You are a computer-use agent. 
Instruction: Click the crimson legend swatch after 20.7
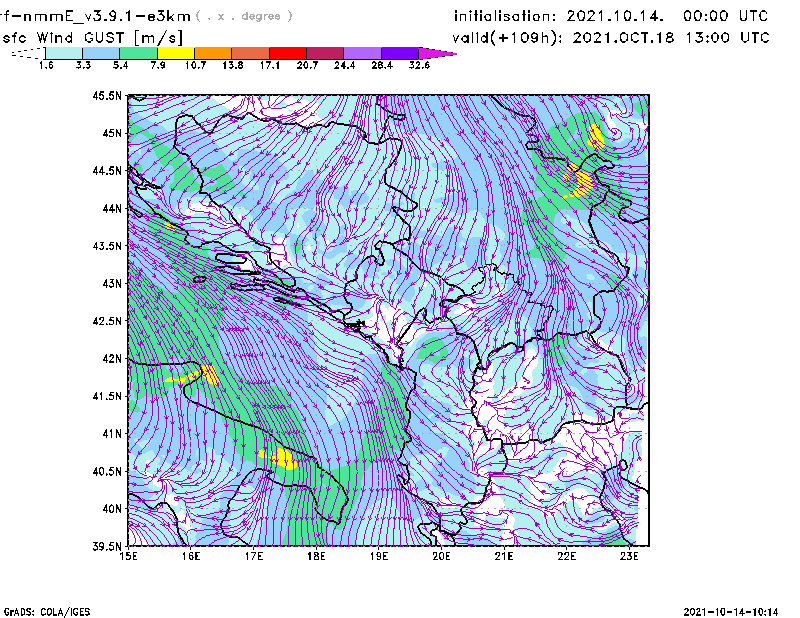point(325,53)
